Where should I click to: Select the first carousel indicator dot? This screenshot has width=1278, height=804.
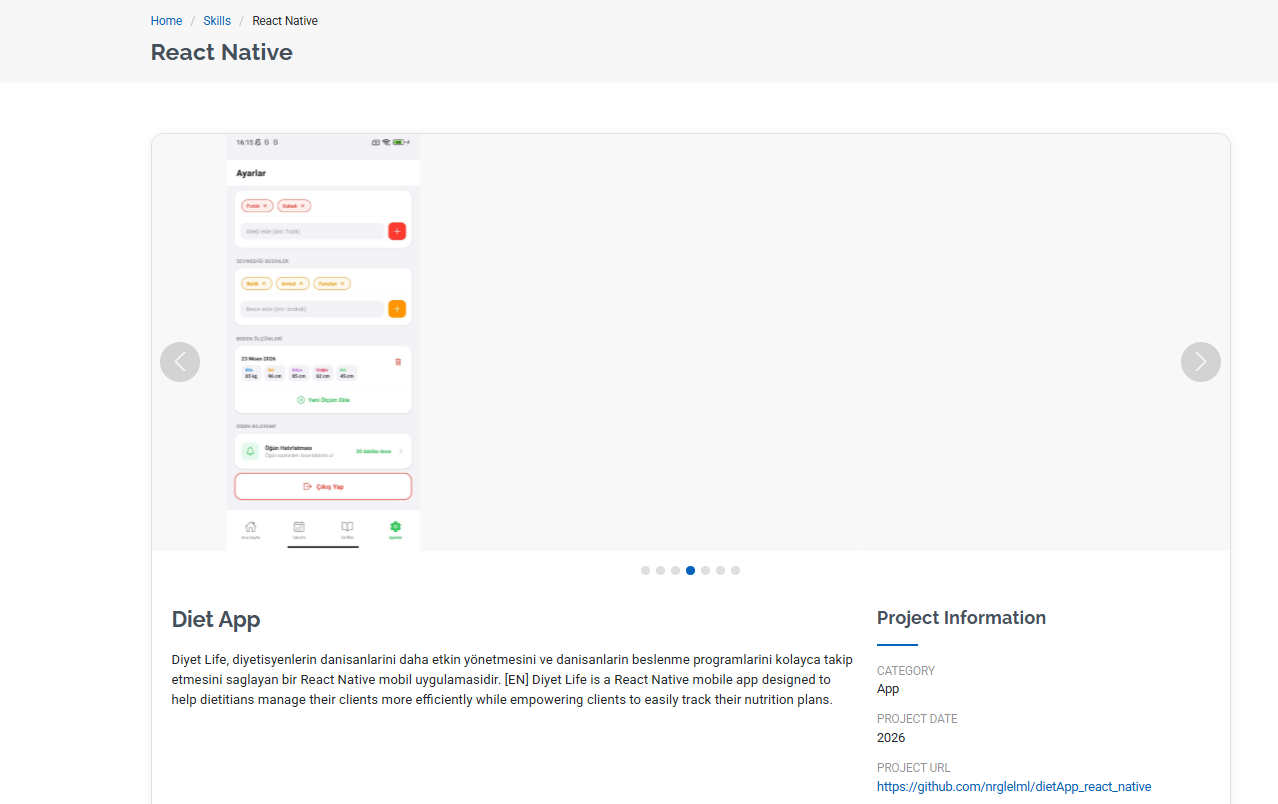coord(646,571)
